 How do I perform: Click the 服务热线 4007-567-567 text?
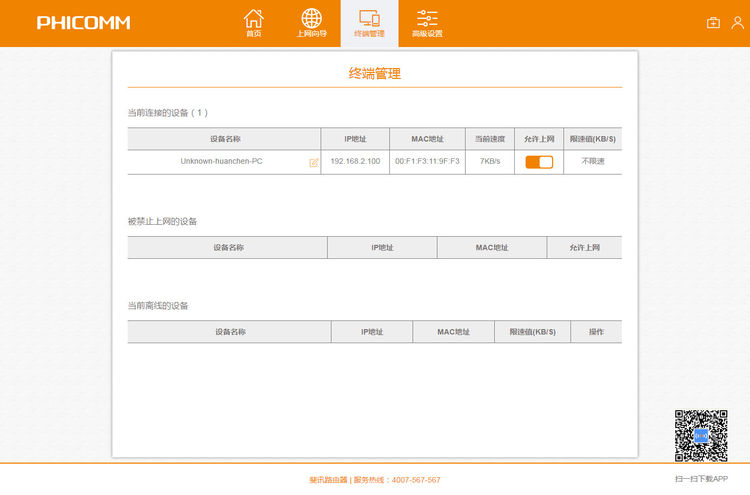(x=397, y=480)
